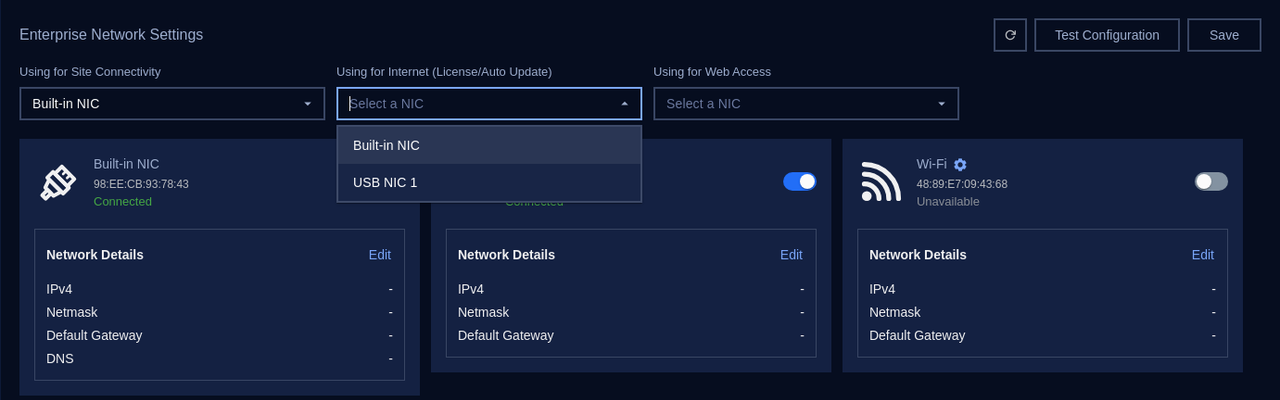Click the Enterprise Network Settings title
1280x400 pixels.
111,35
